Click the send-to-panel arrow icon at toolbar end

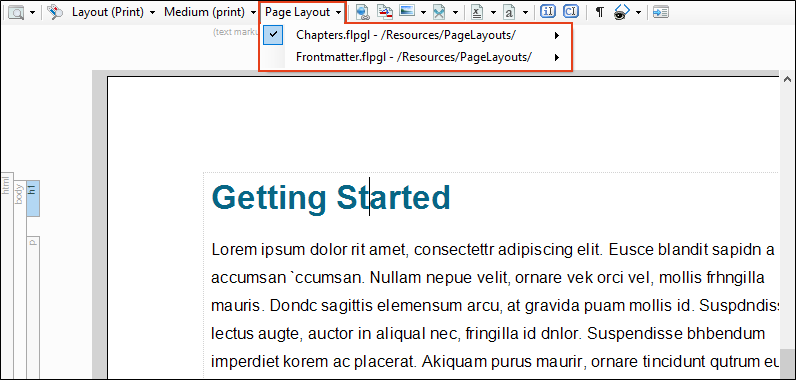tap(660, 12)
